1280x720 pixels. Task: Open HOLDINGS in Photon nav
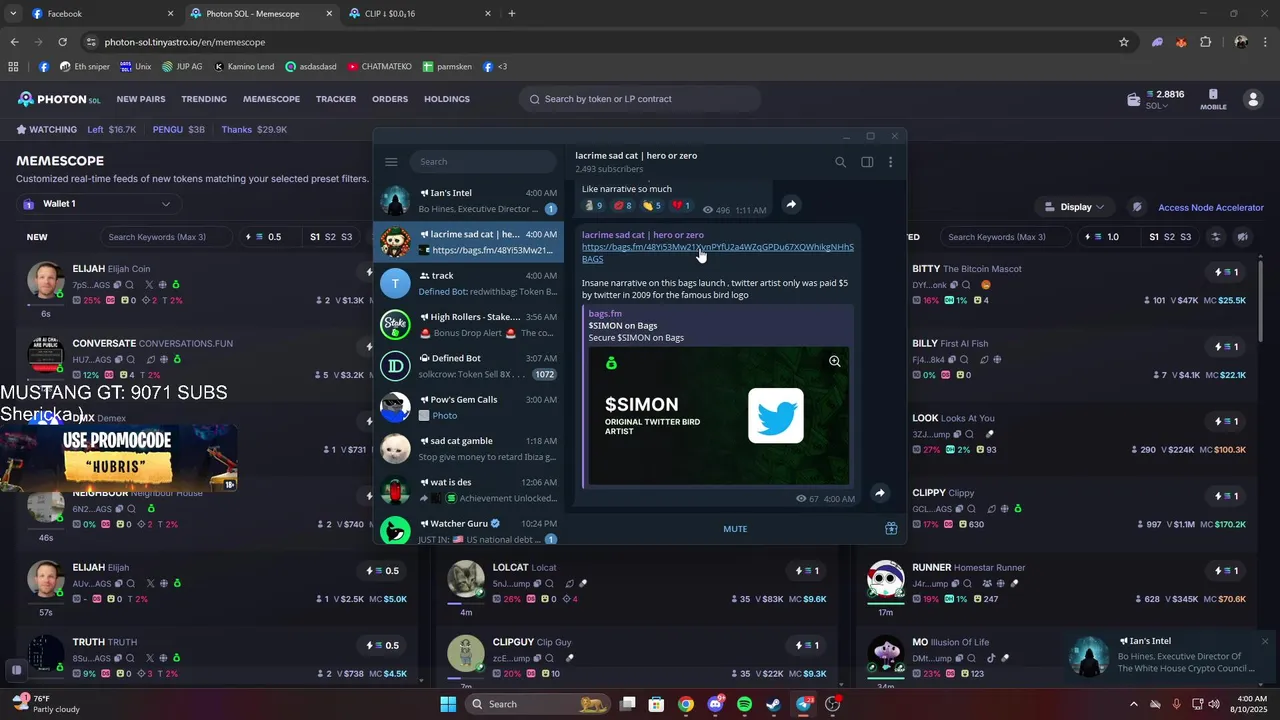point(447,99)
